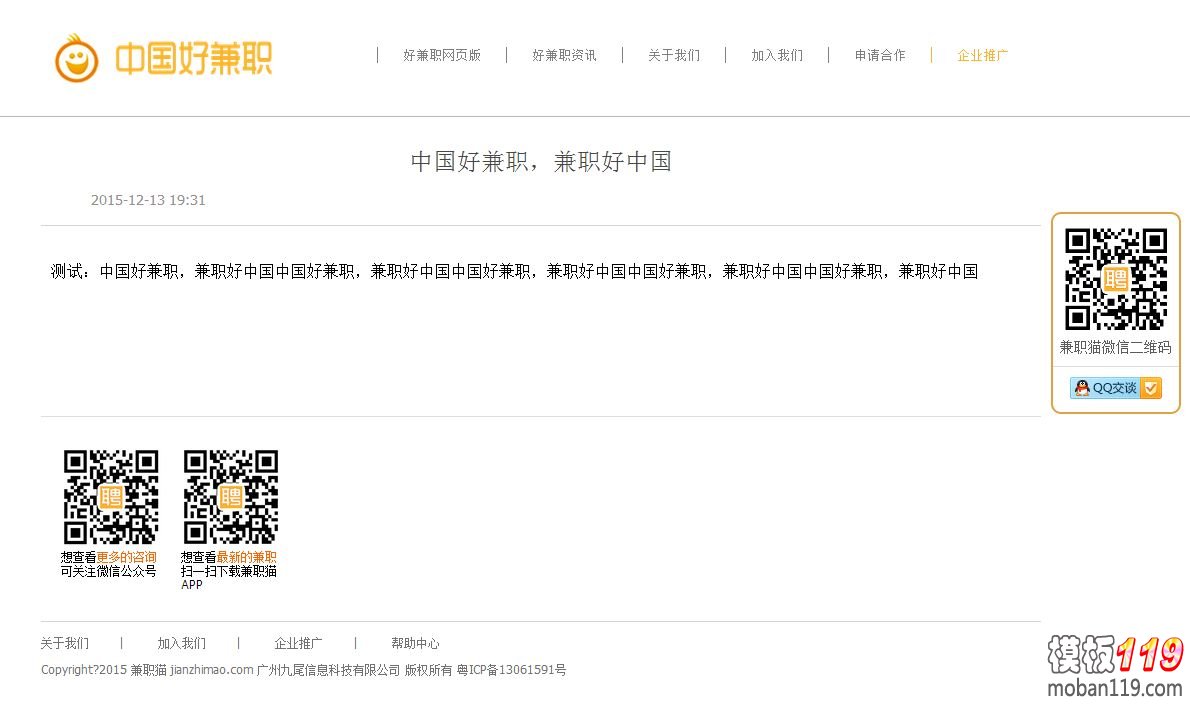Click the orange checkmark on QQ交谈 button
Screen dimensions: 1190x716
pyautogui.click(x=1151, y=388)
